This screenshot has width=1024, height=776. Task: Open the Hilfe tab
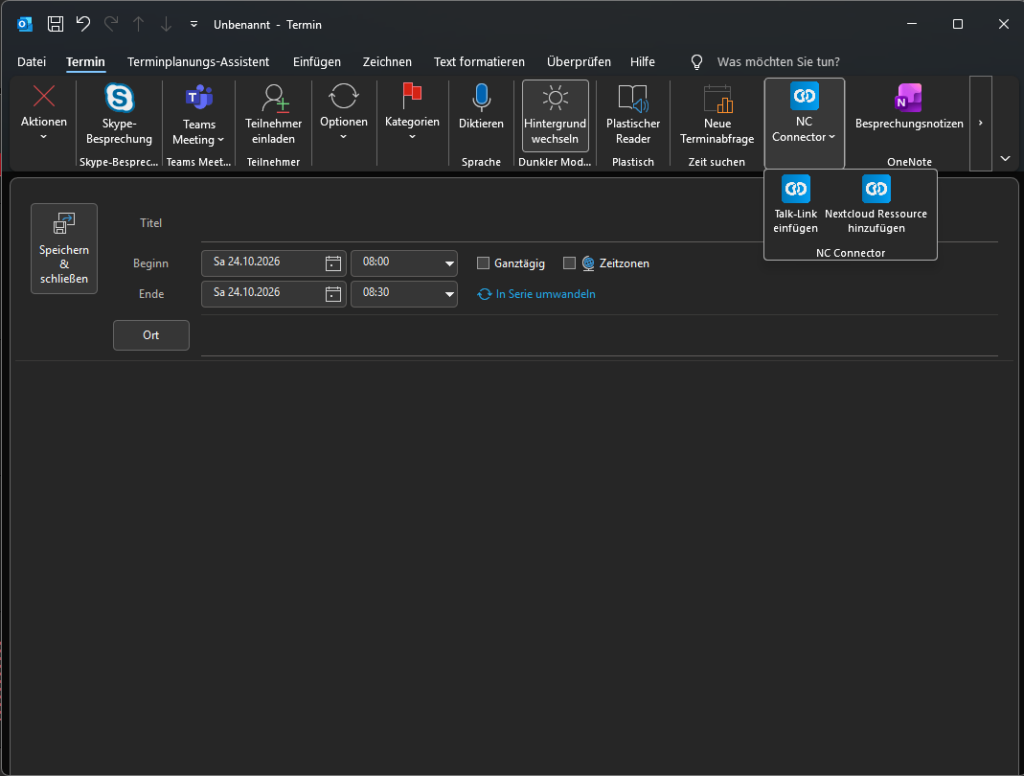(643, 62)
